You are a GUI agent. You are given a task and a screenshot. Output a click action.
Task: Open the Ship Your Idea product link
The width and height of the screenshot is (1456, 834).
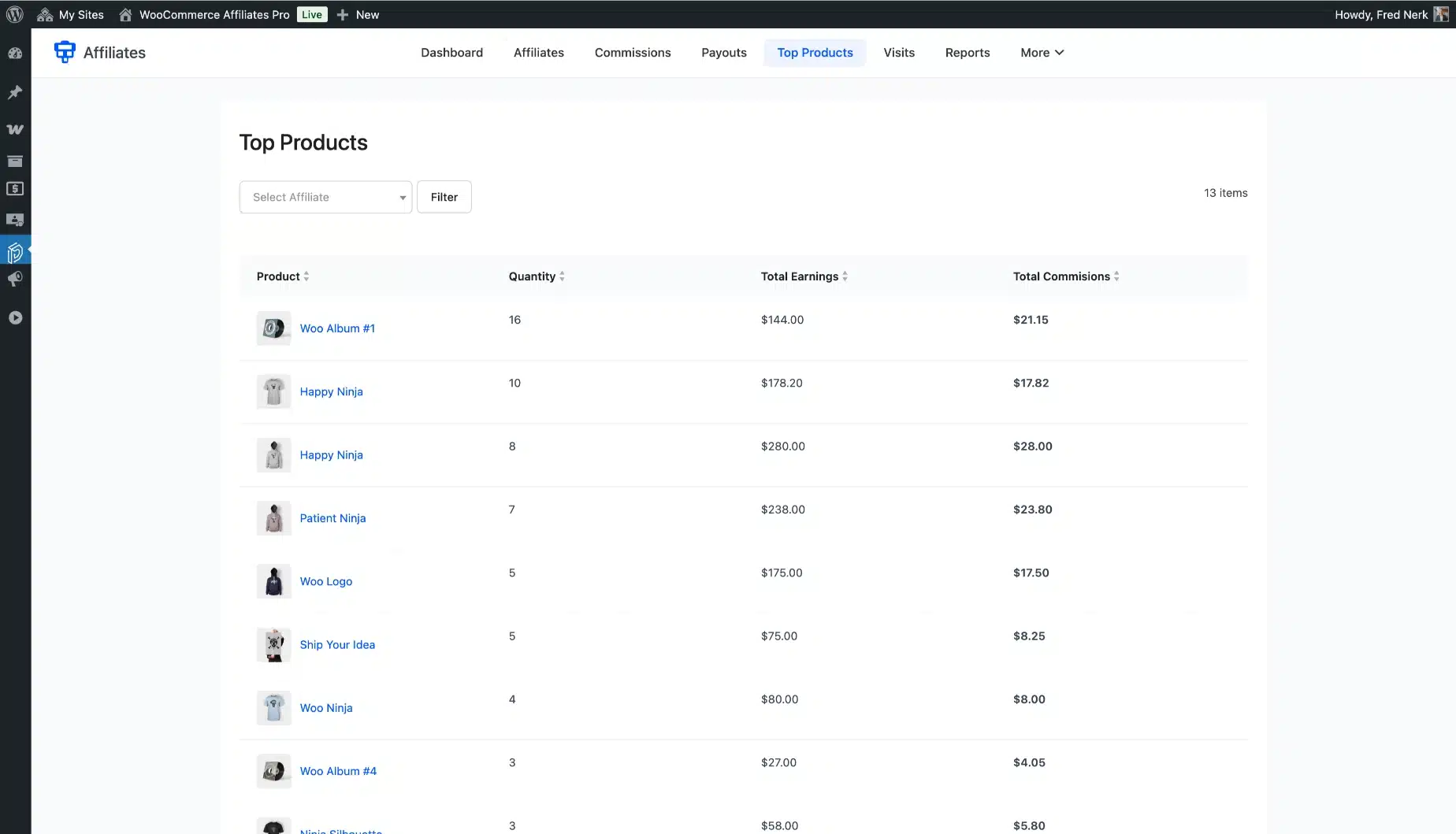337,645
